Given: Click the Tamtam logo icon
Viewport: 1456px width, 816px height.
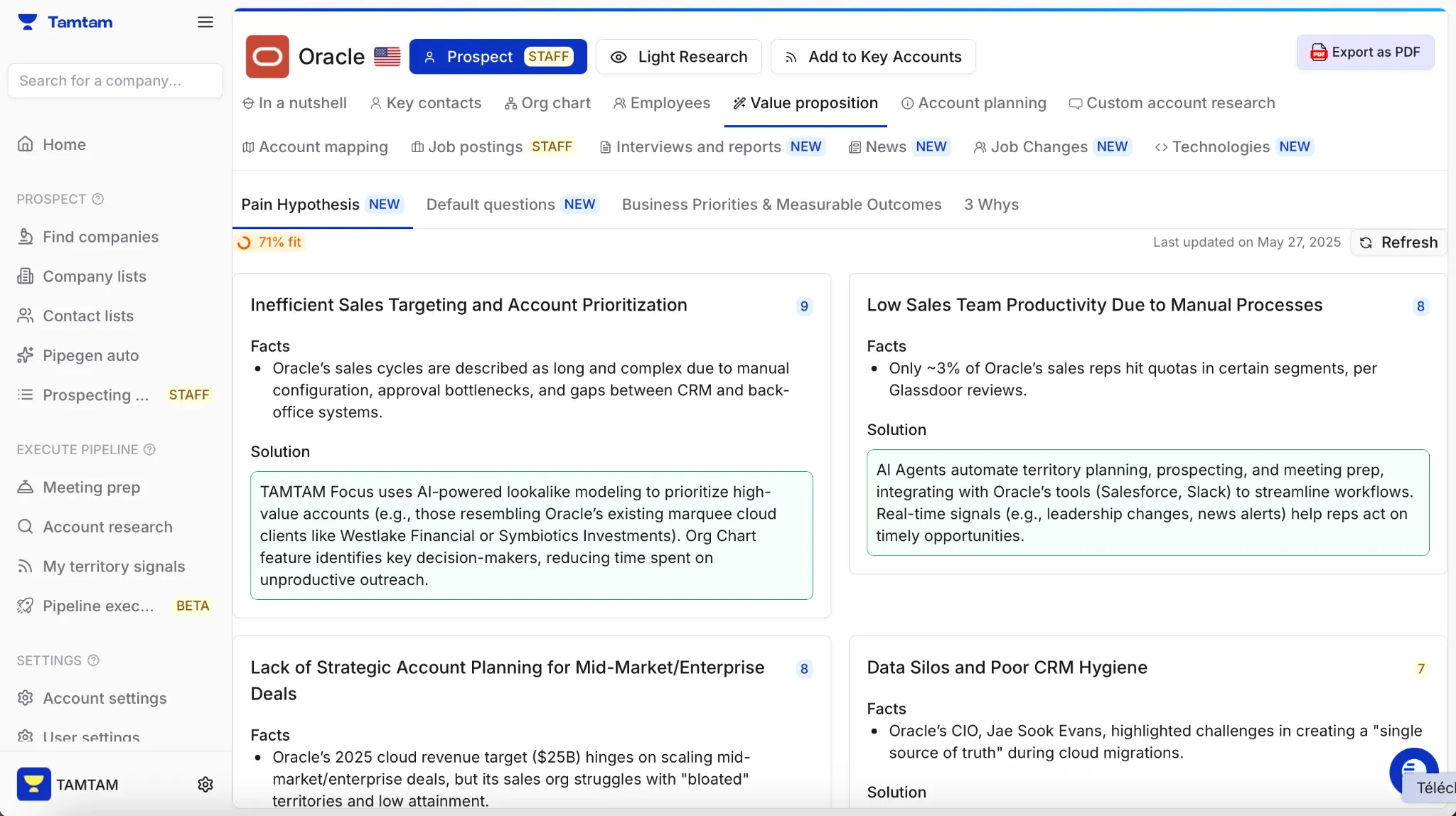Looking at the screenshot, I should (27, 22).
